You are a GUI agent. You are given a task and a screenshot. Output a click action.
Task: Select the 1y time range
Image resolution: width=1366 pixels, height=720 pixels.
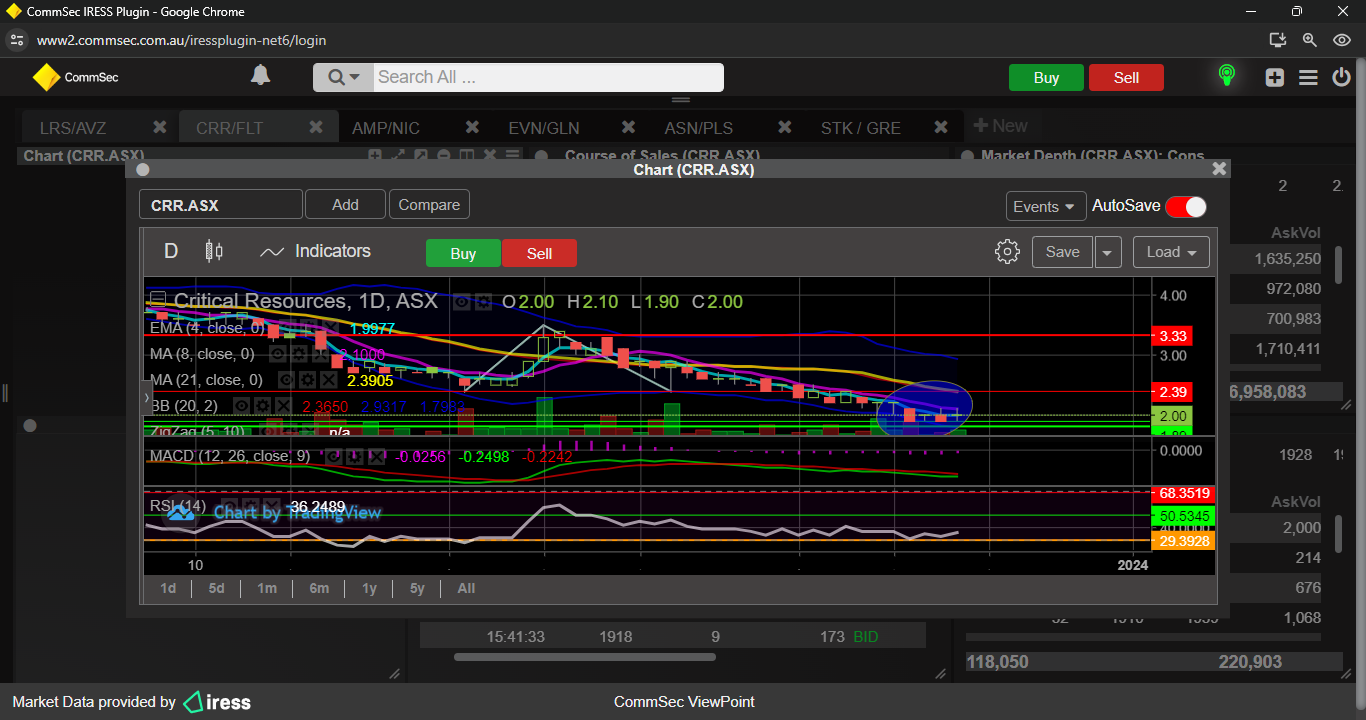[x=369, y=588]
